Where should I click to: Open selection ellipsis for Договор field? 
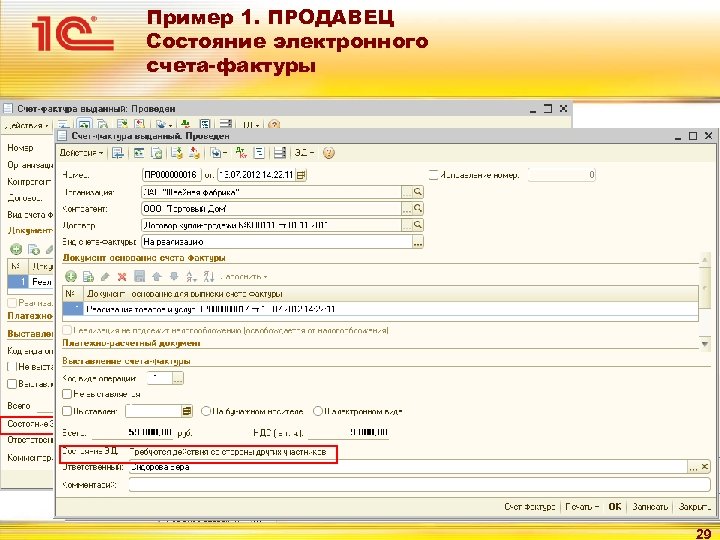407,225
